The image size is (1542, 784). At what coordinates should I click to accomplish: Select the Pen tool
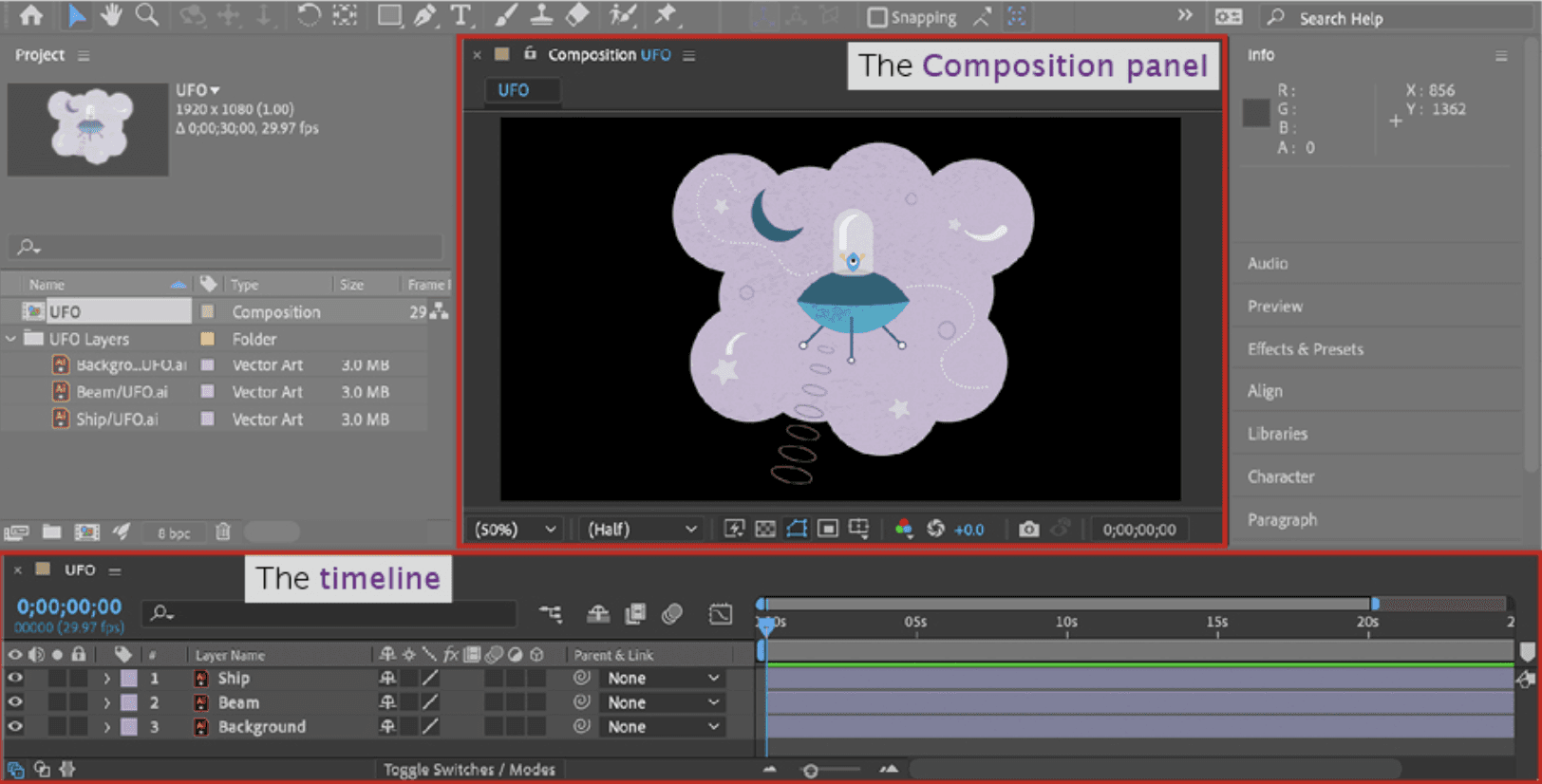tap(425, 15)
